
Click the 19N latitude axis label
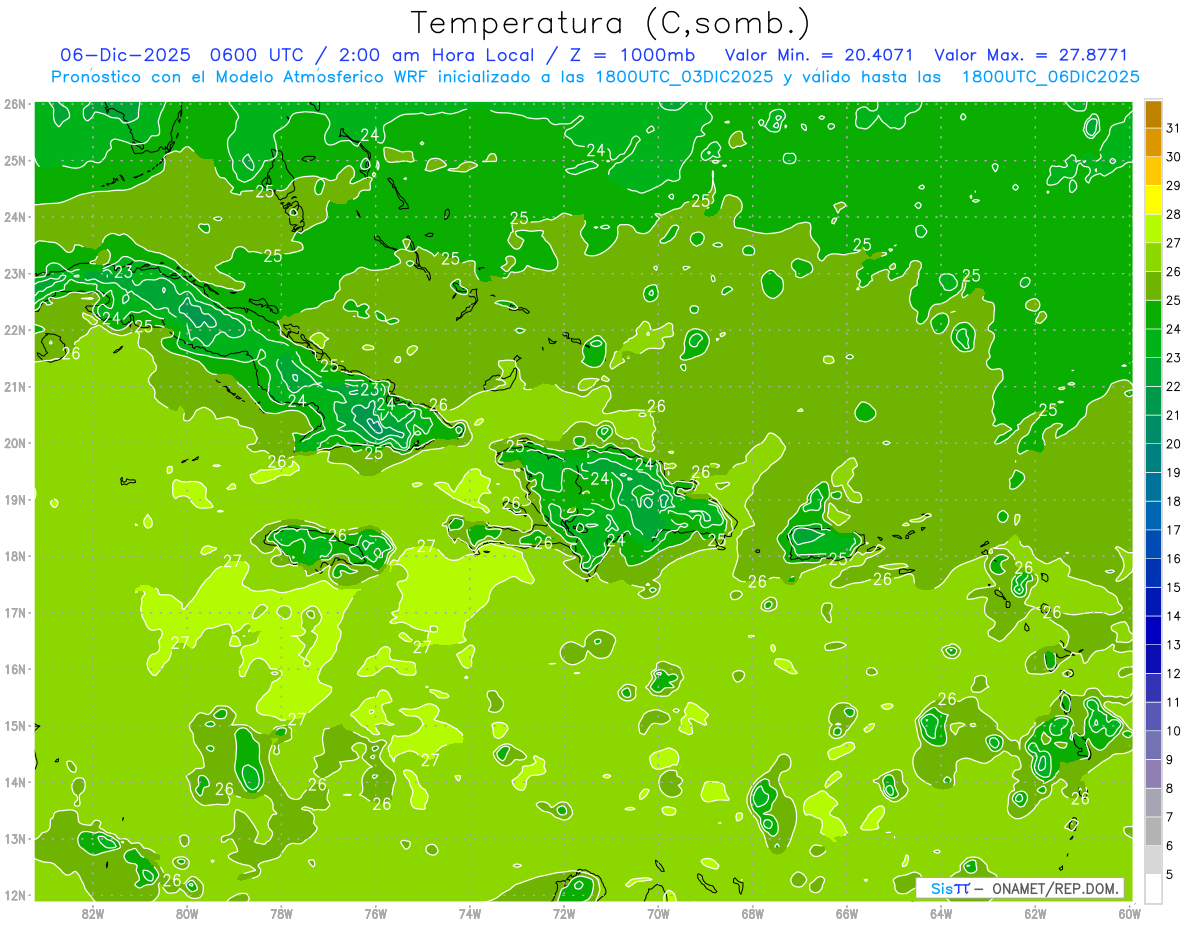tap(14, 499)
